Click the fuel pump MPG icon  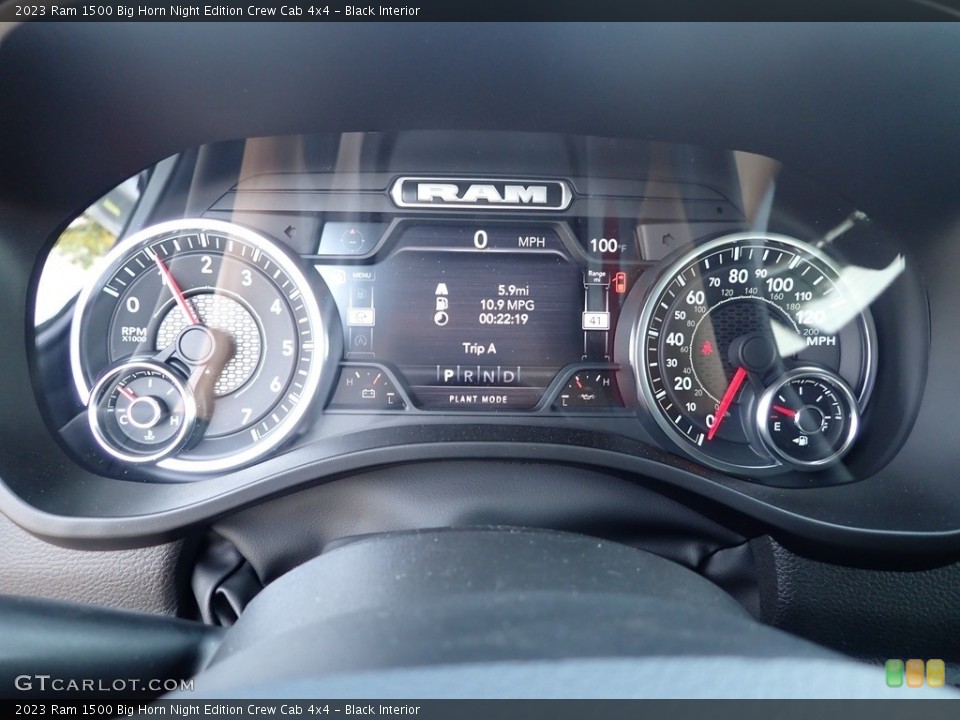pyautogui.click(x=441, y=304)
